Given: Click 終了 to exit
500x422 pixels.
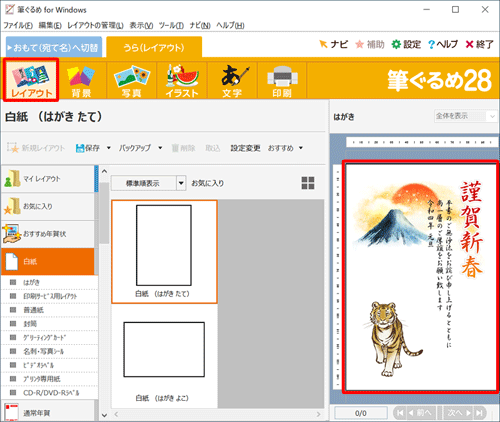Looking at the screenshot, I should click(479, 44).
